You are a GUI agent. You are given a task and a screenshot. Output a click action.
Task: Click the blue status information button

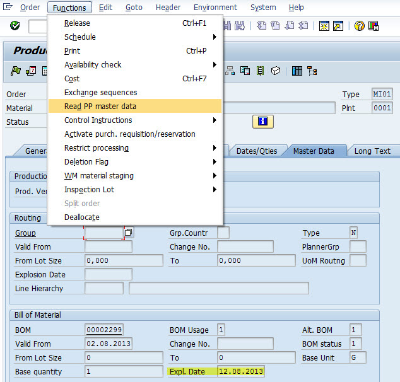pyautogui.click(x=263, y=122)
